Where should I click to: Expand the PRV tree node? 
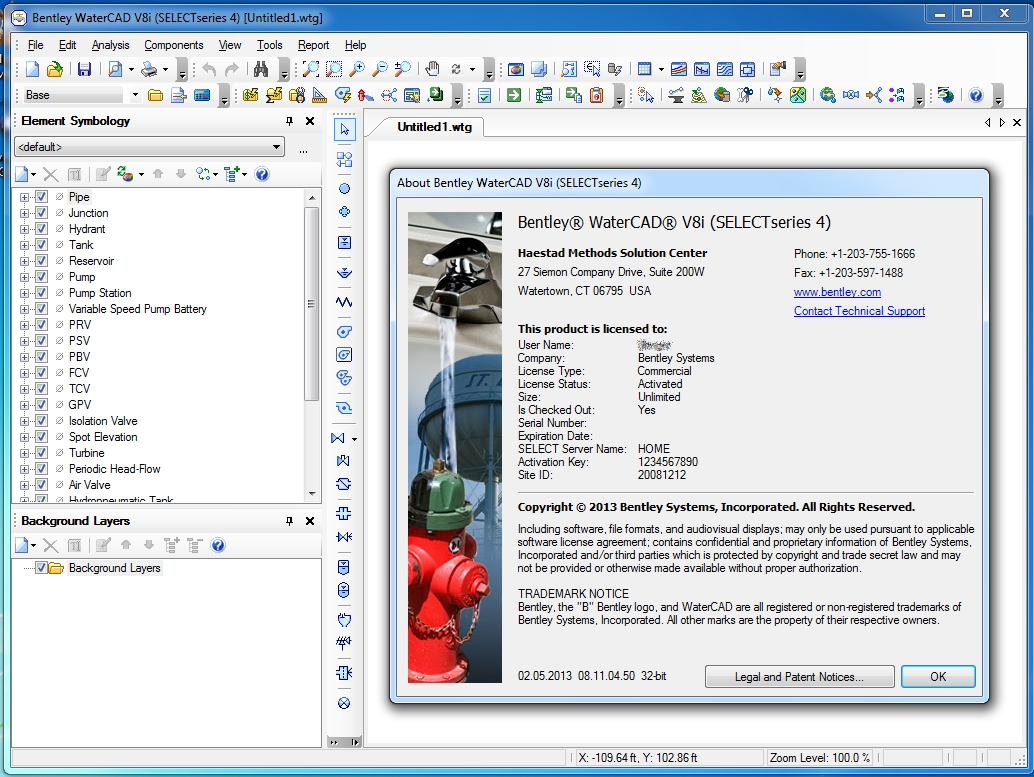[x=24, y=325]
